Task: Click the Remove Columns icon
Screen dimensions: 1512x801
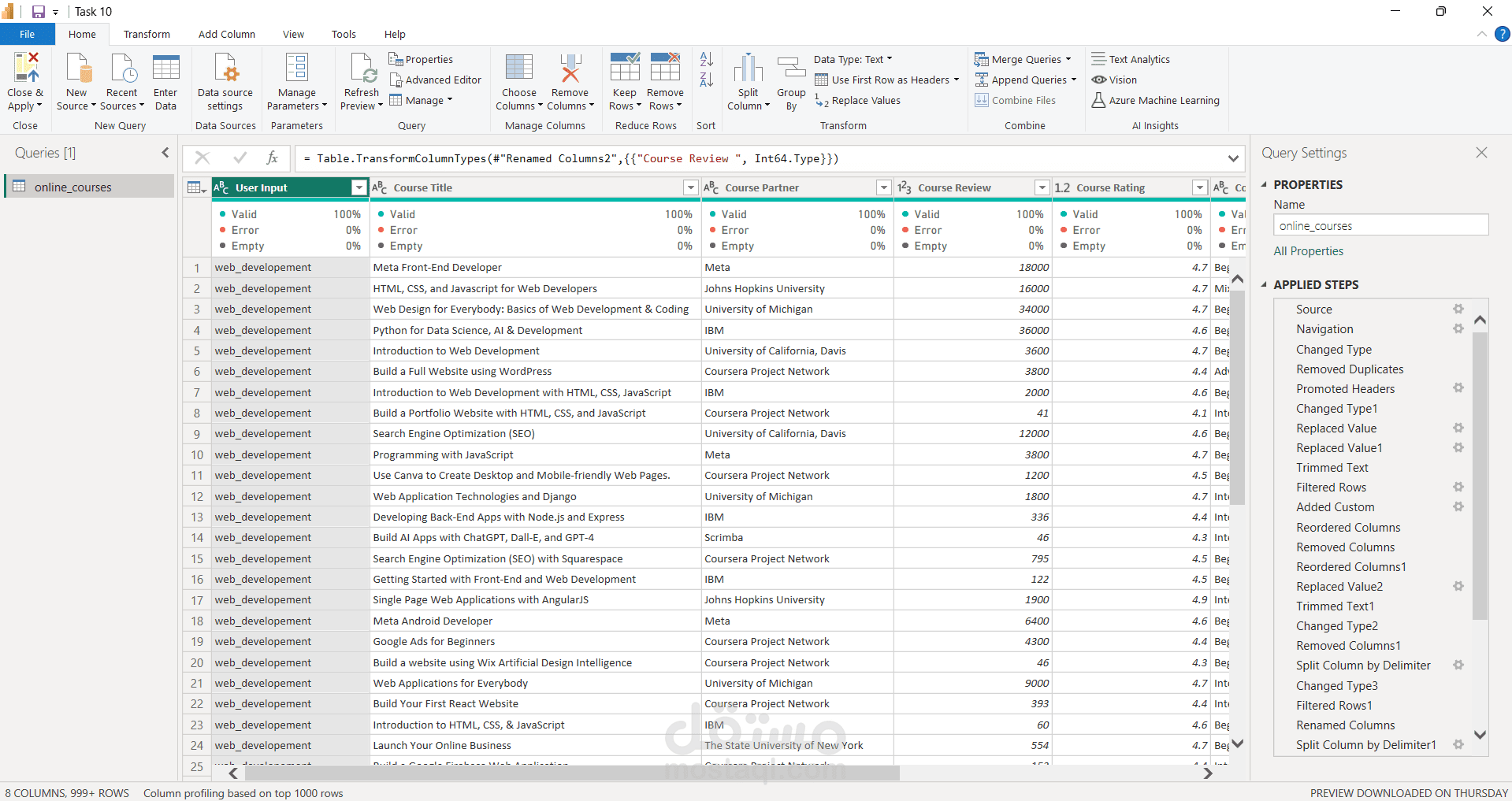Action: 570,69
